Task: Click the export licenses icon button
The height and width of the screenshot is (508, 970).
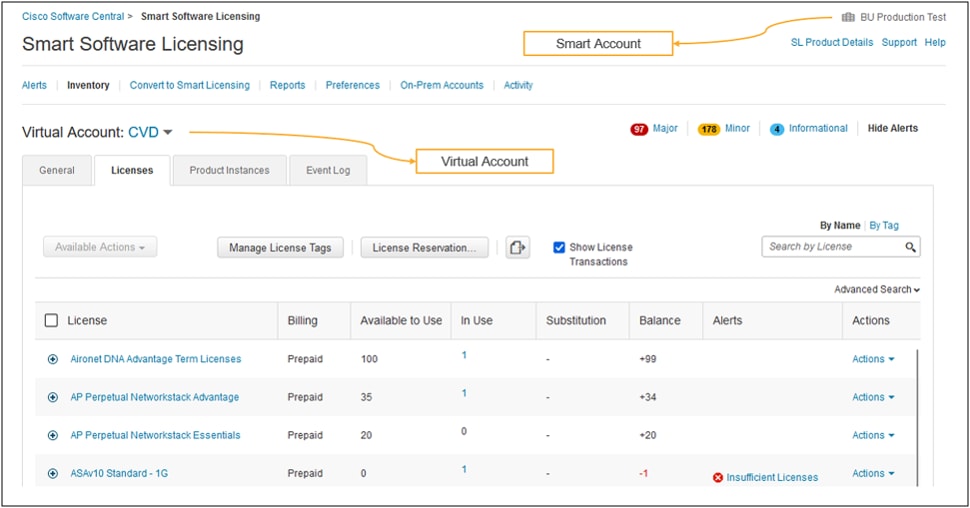Action: click(x=517, y=248)
